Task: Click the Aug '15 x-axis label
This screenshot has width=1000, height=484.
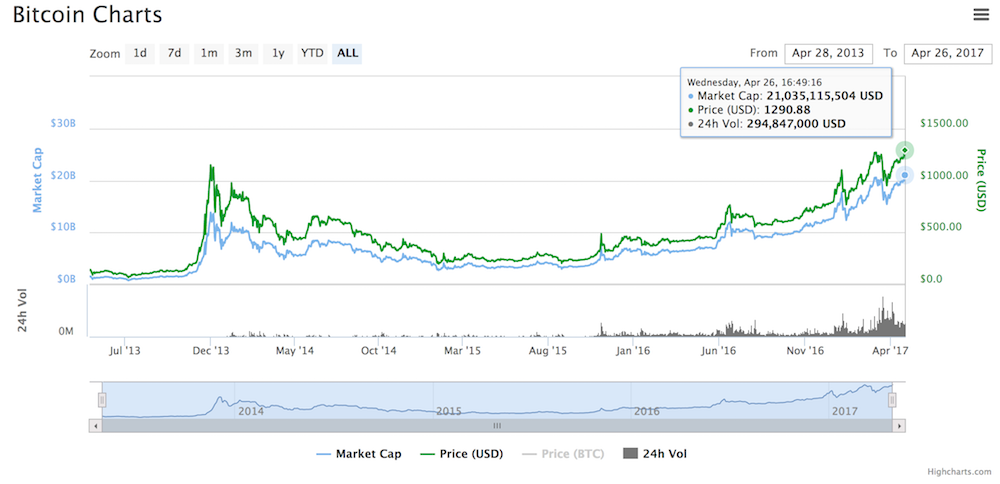Action: [x=547, y=350]
